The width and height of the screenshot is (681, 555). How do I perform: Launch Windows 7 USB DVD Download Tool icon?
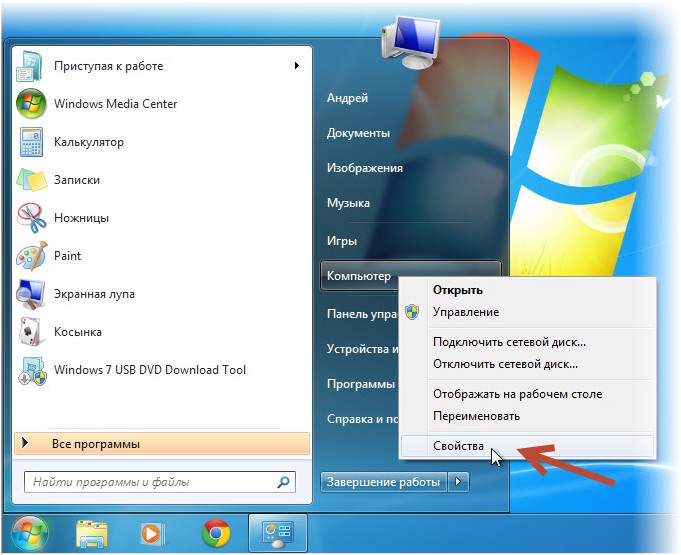click(x=31, y=370)
